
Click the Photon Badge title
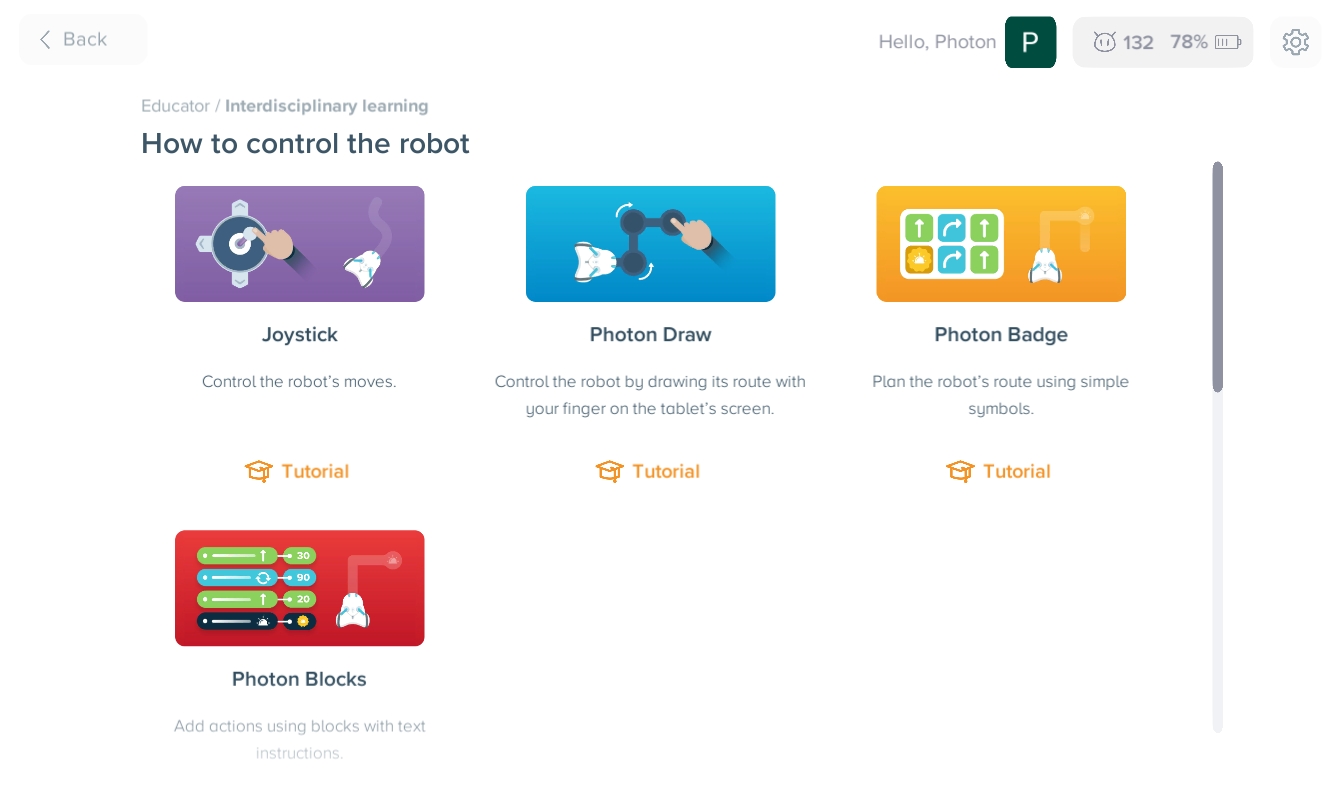[x=1001, y=335]
